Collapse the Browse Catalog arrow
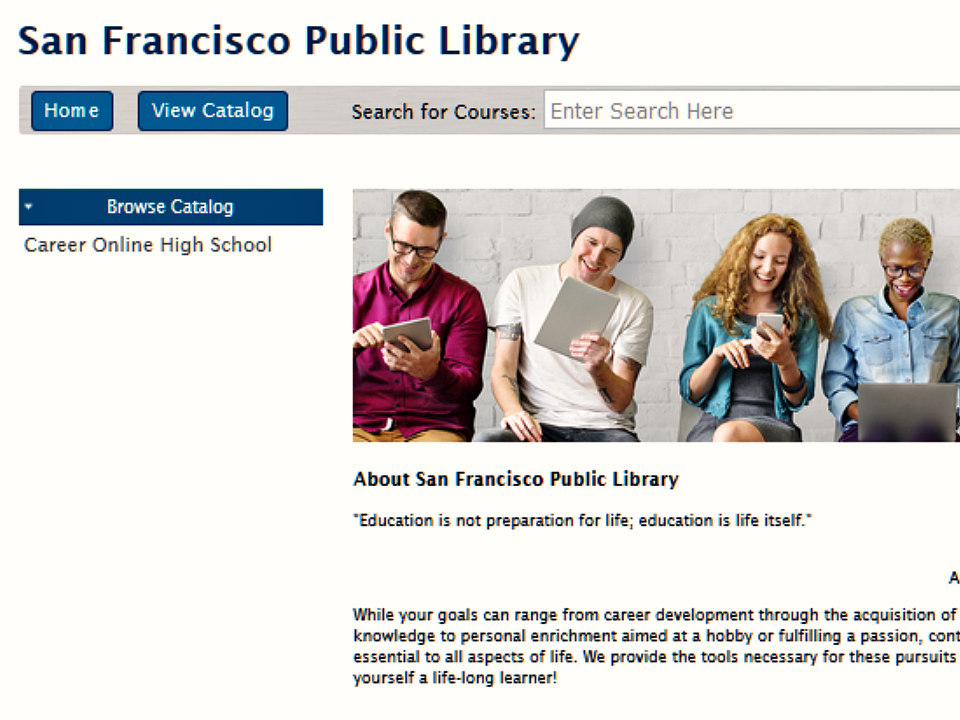This screenshot has height=720, width=960. click(x=28, y=207)
